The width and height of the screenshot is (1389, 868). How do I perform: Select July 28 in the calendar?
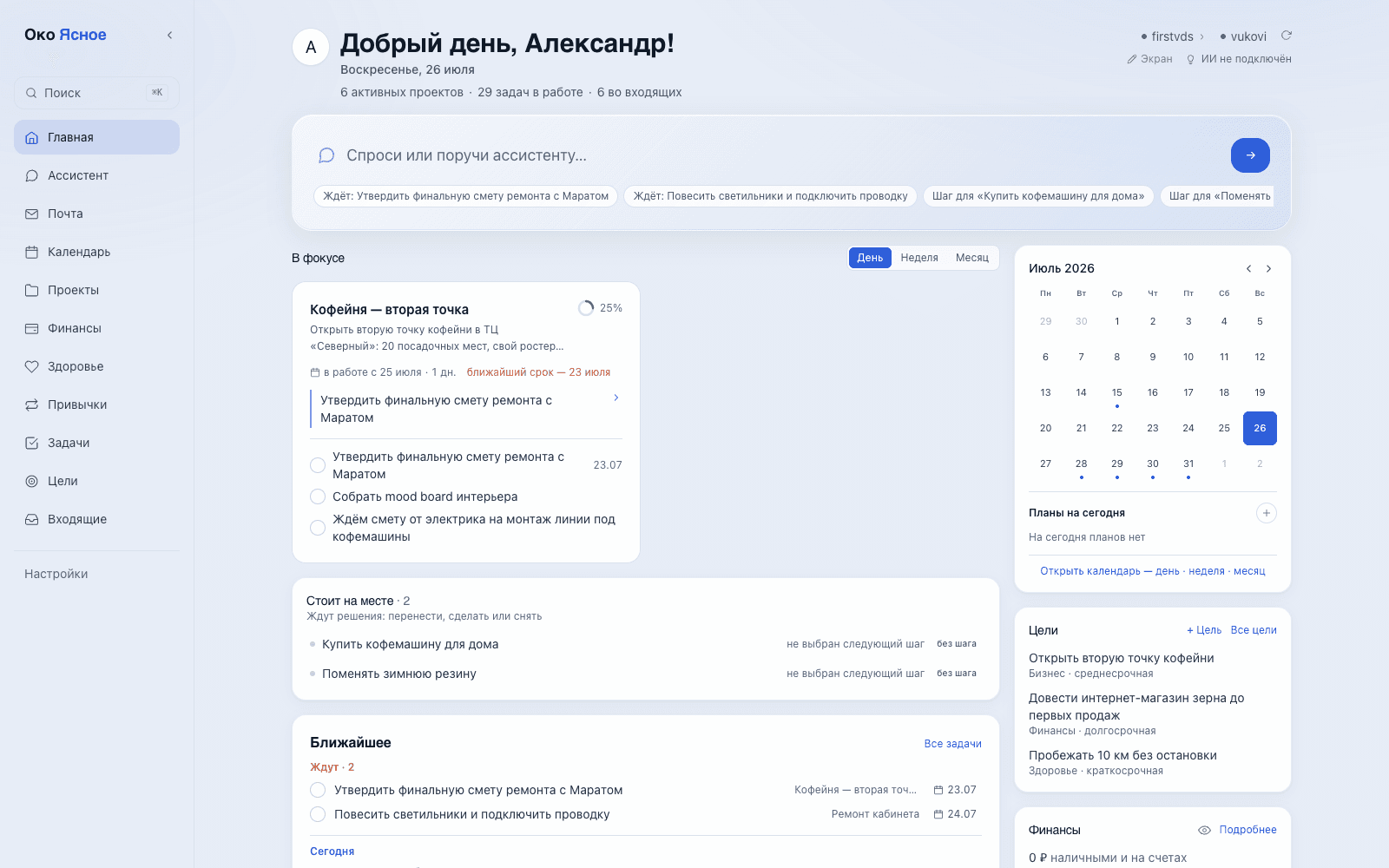[x=1082, y=464]
